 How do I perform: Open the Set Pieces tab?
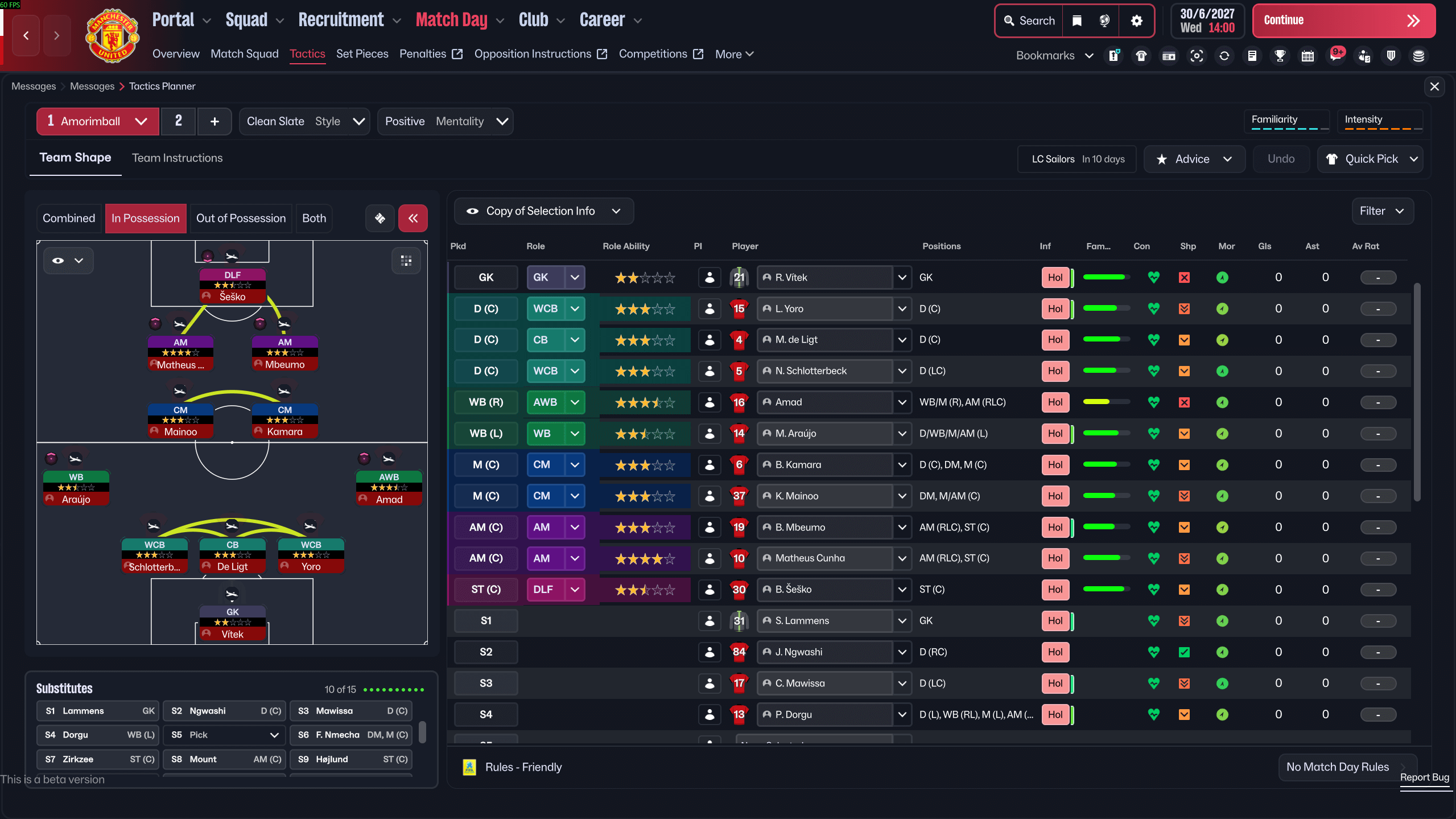click(x=362, y=54)
